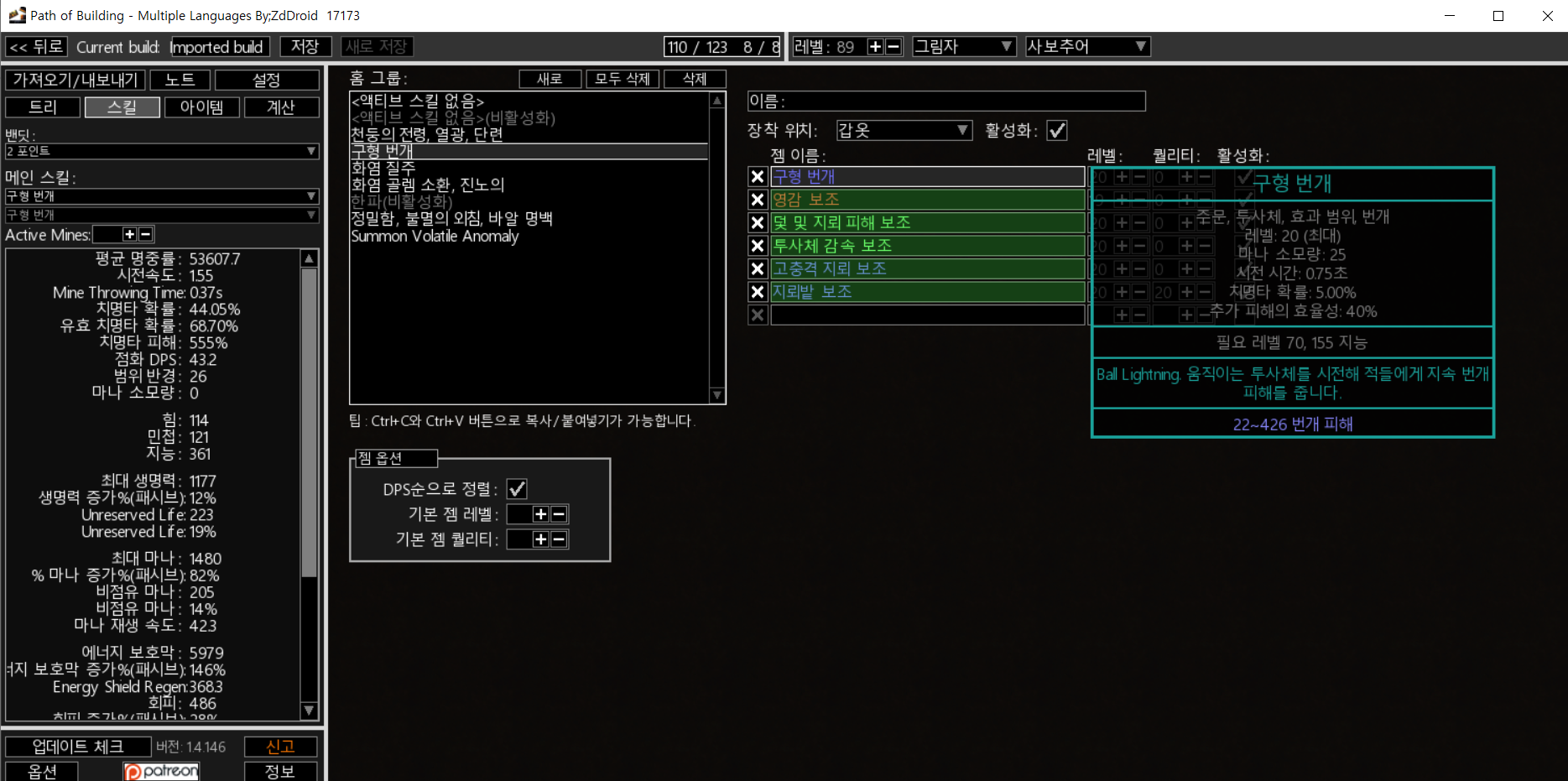Image resolution: width=1568 pixels, height=781 pixels.
Task: Click 삭제 to delete selected group
Action: click(695, 79)
